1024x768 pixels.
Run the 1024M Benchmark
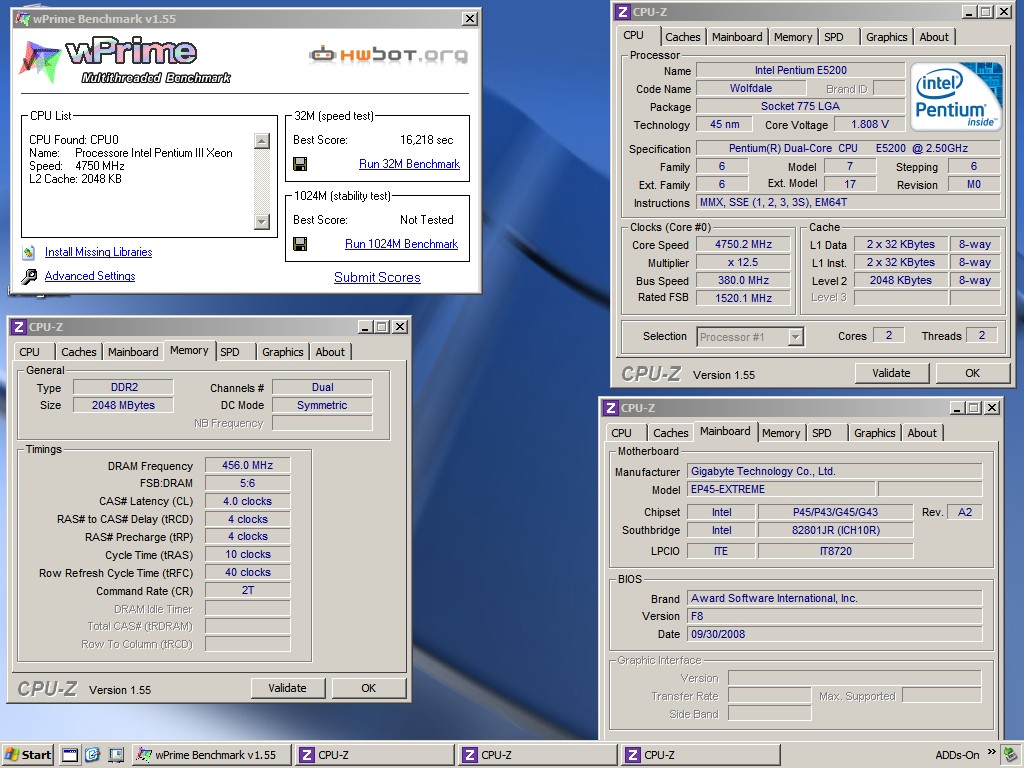402,244
